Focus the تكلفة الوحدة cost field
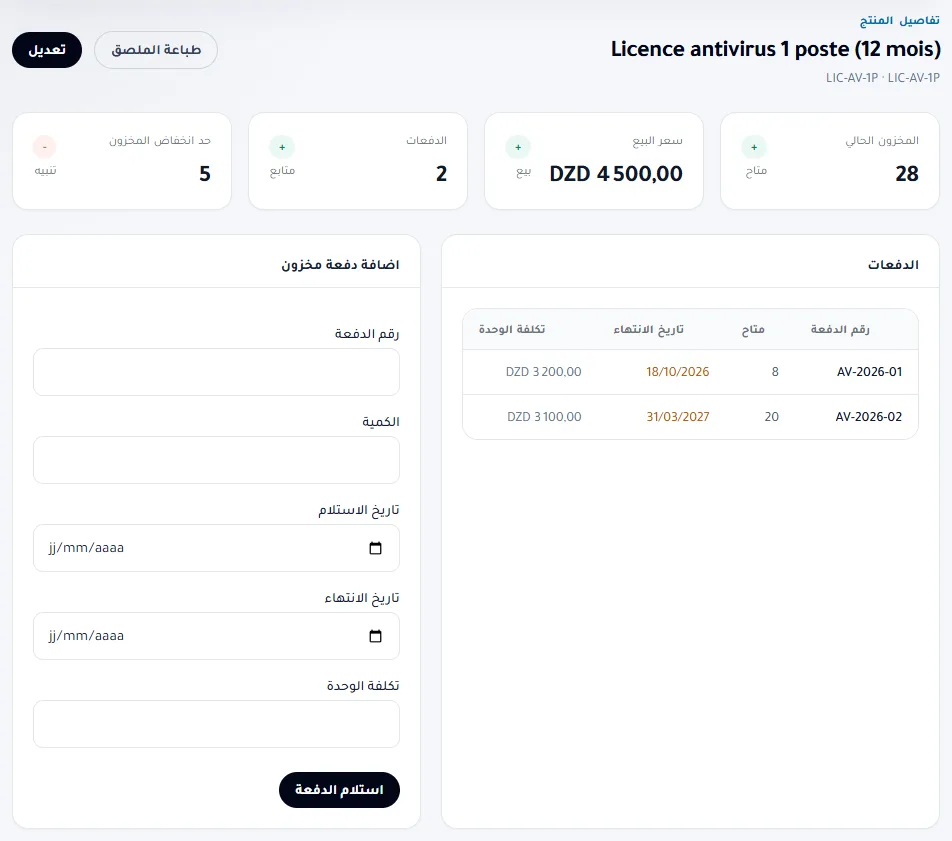This screenshot has width=952, height=841. pos(216,724)
